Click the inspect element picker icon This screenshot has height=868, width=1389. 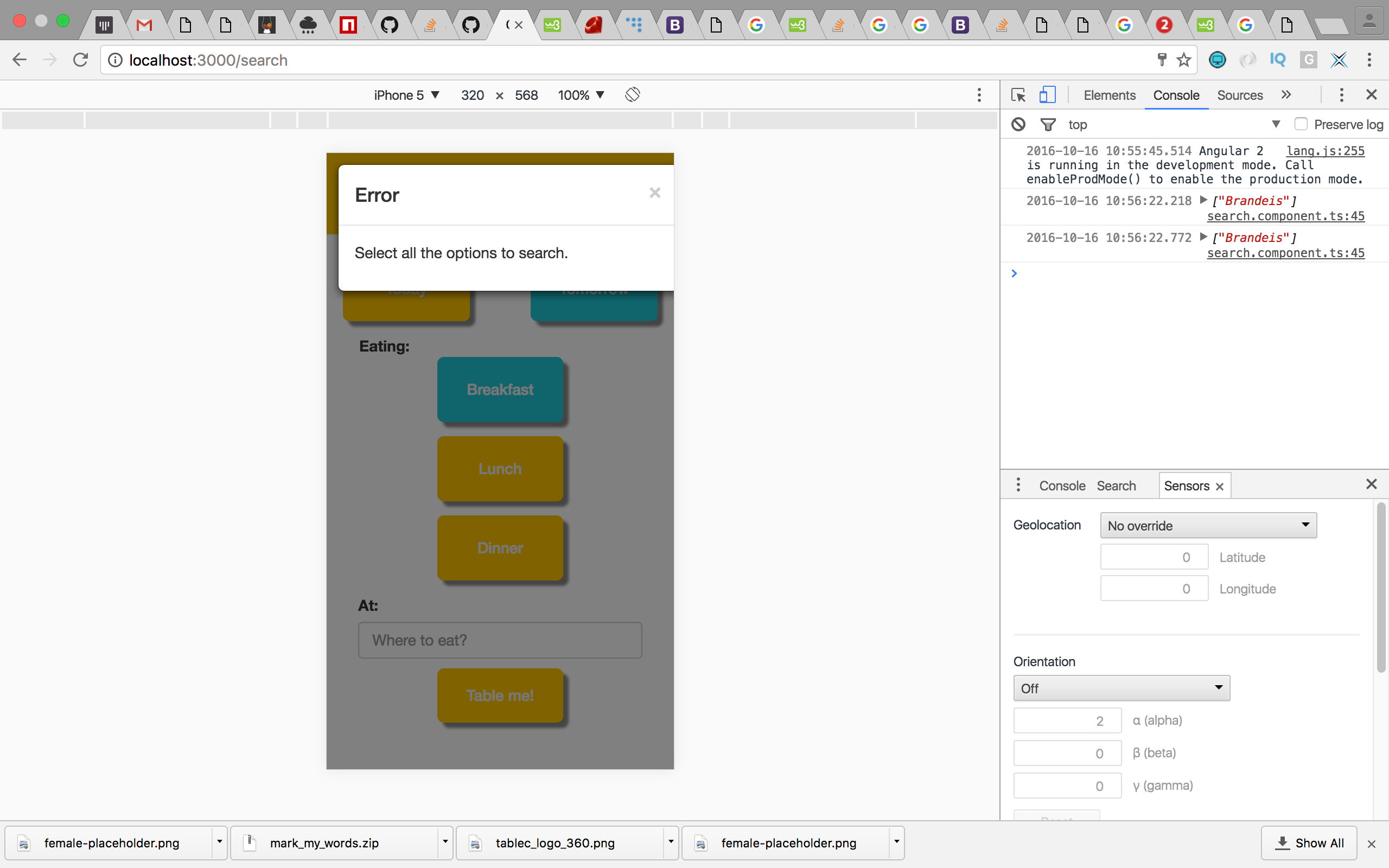(x=1018, y=95)
